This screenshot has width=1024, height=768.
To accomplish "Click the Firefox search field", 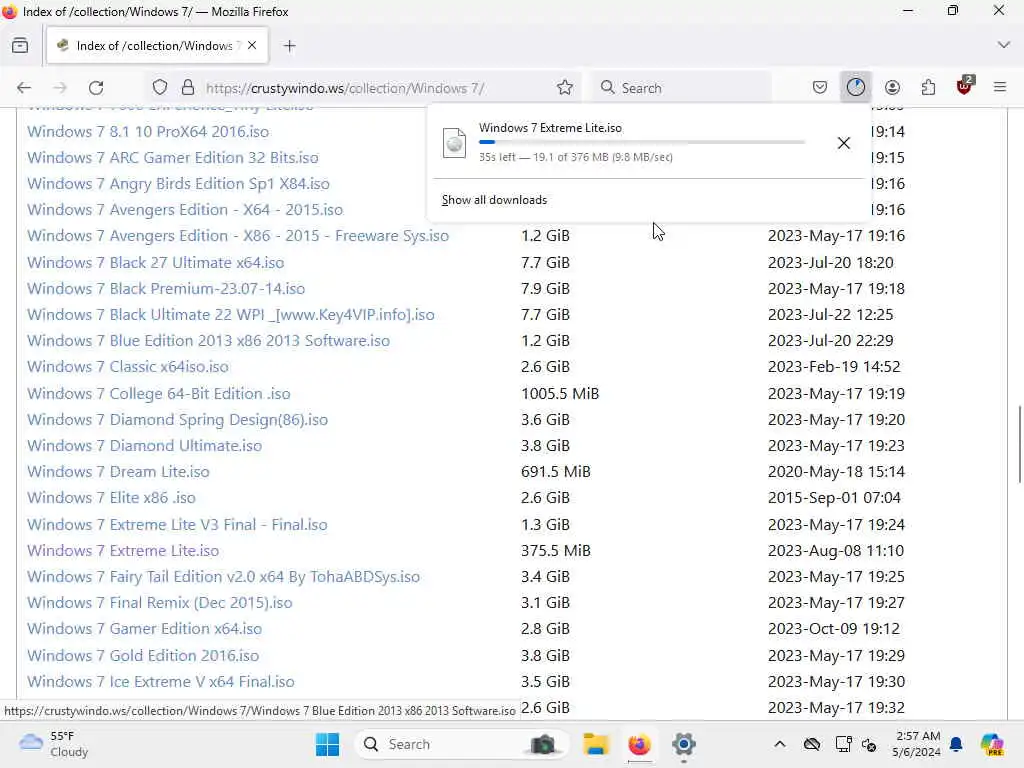I will click(x=682, y=88).
